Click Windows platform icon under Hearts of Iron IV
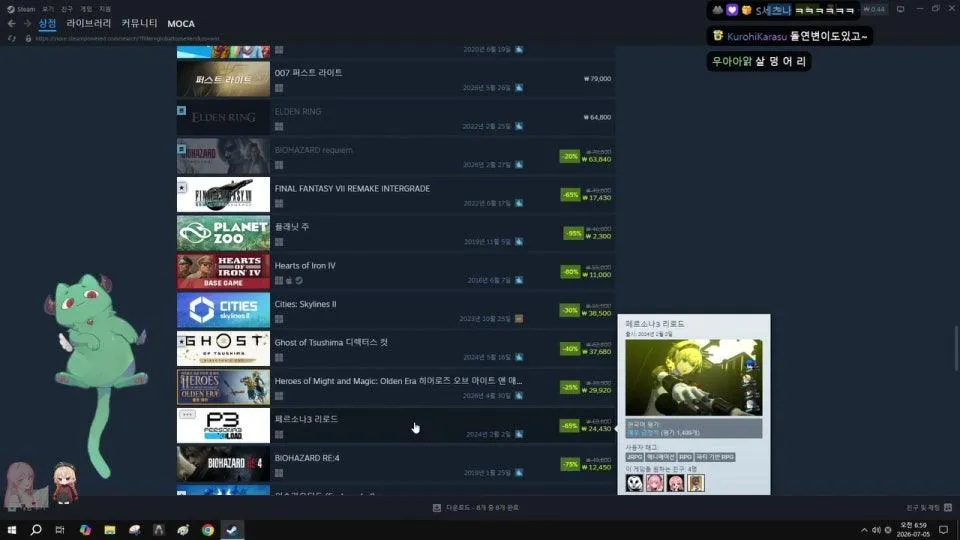 click(x=279, y=280)
